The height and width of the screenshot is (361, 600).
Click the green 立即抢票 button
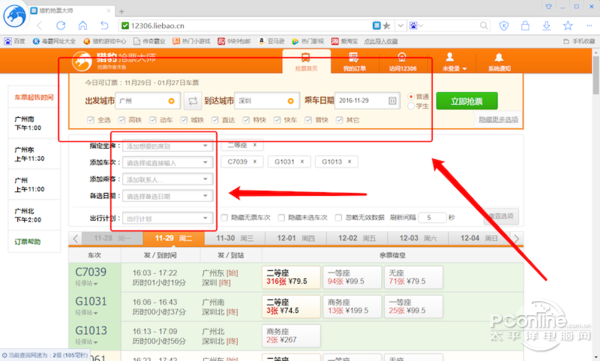tap(467, 101)
